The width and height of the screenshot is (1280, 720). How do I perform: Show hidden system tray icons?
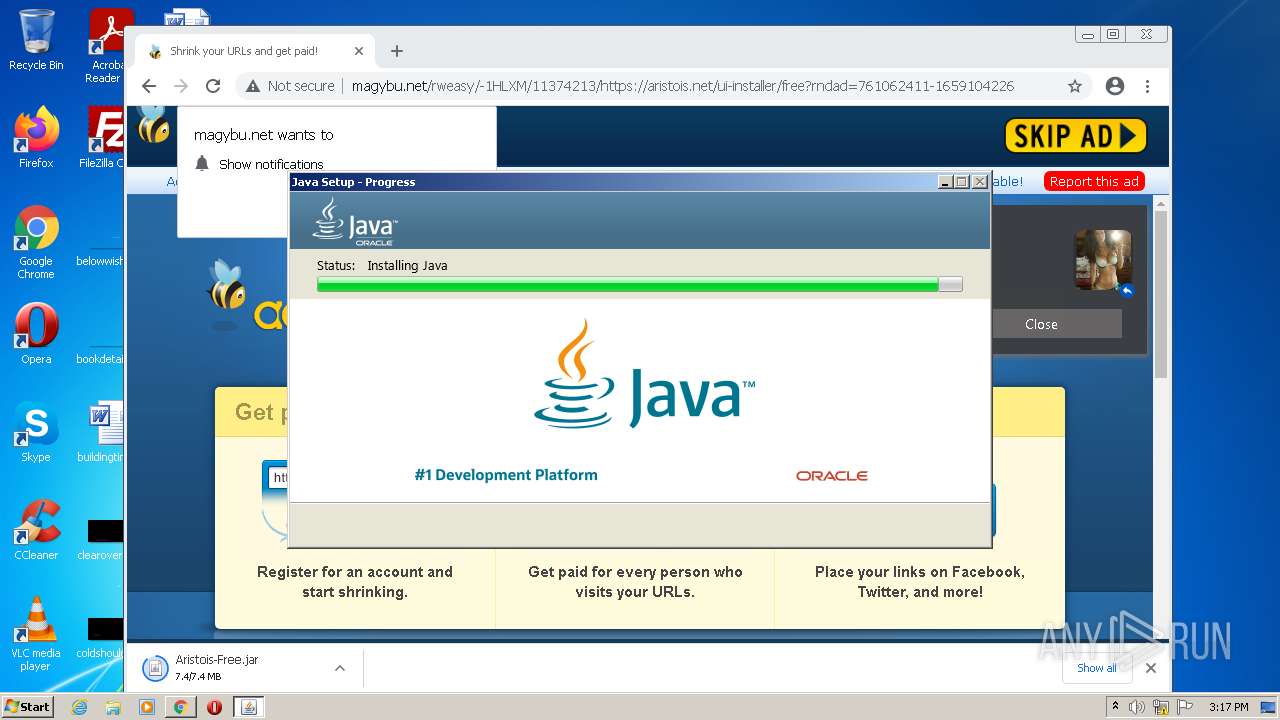(x=1116, y=707)
